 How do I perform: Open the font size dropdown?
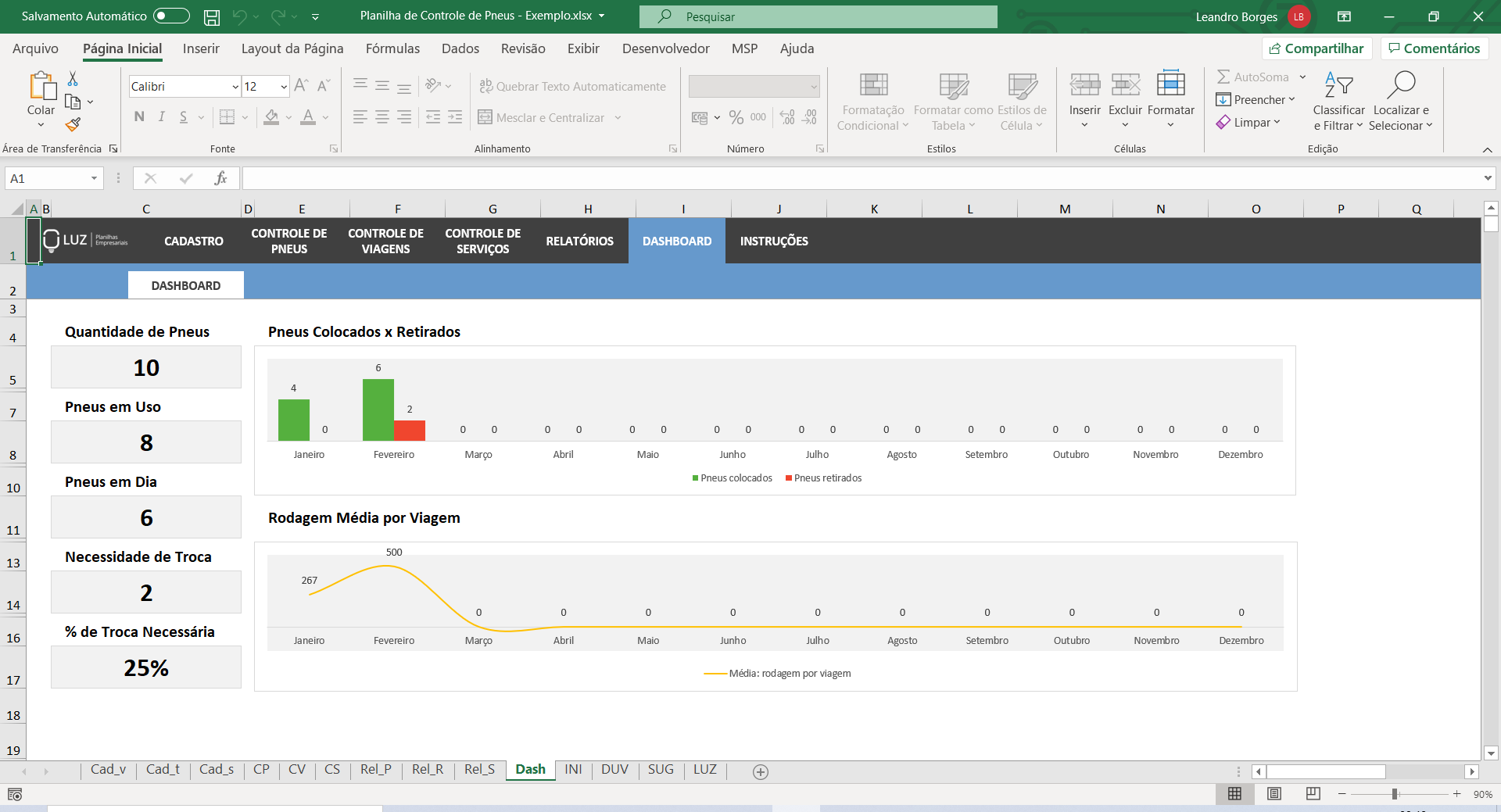[284, 87]
